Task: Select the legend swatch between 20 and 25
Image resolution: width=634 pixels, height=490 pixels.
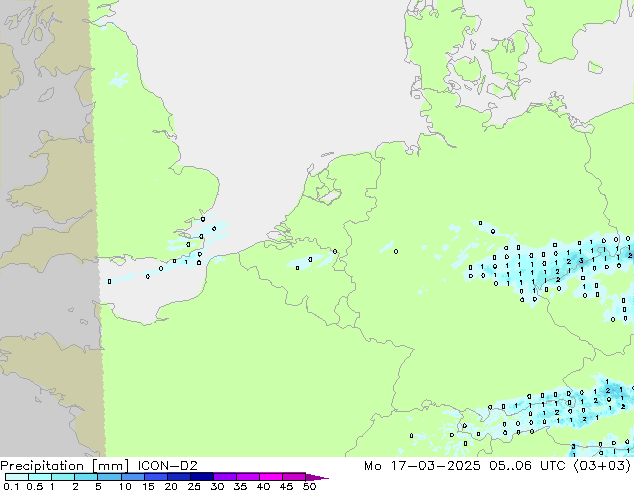Action: 178,477
